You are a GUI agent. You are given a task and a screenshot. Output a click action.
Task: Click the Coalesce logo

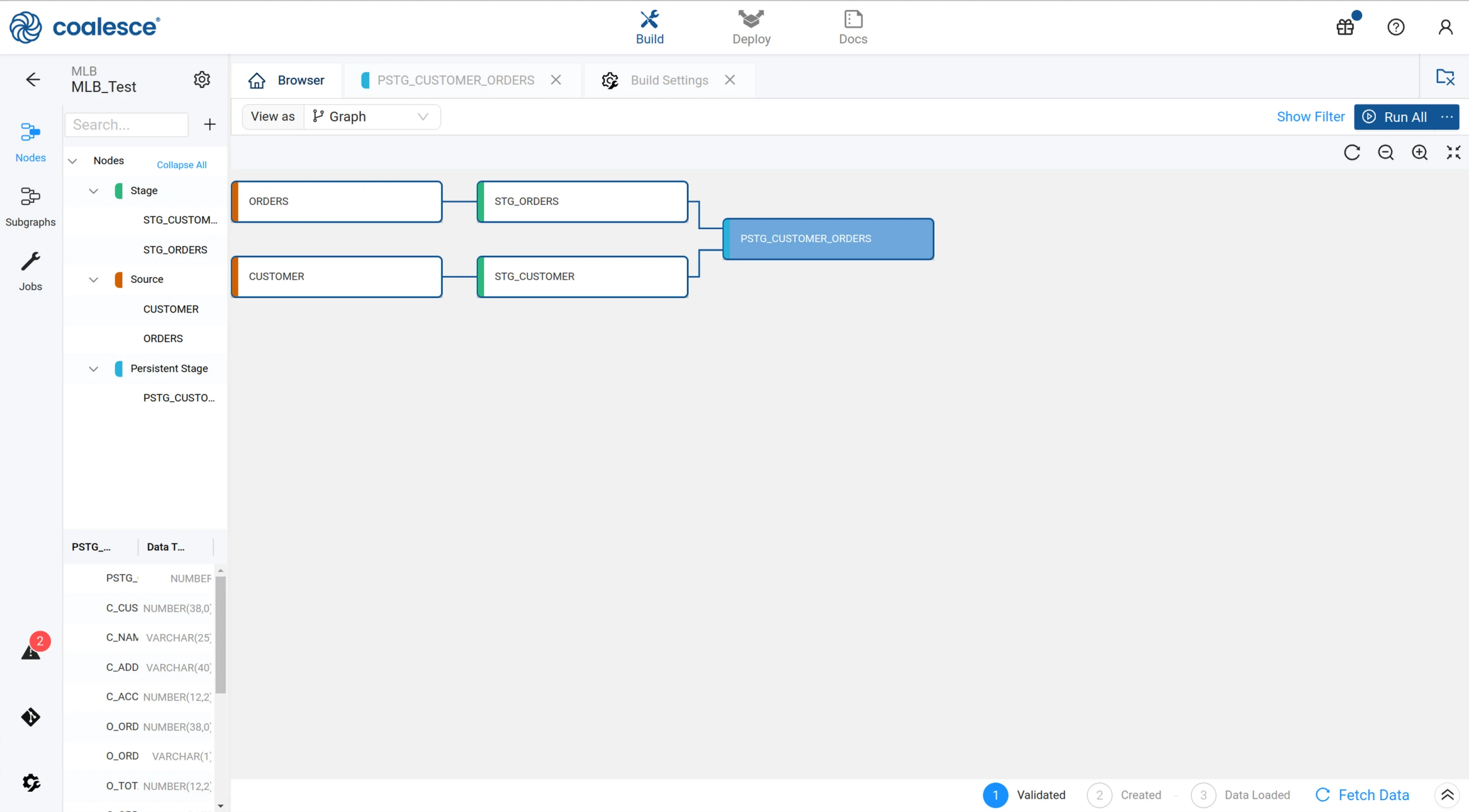[84, 27]
